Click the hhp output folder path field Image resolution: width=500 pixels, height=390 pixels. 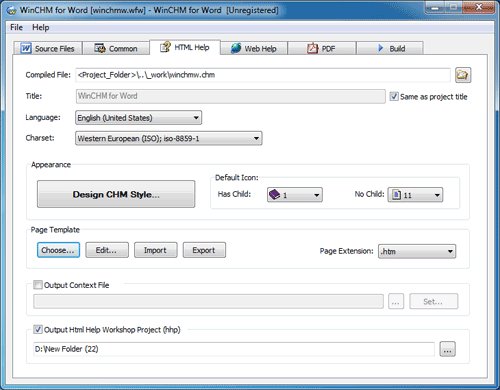pos(234,349)
